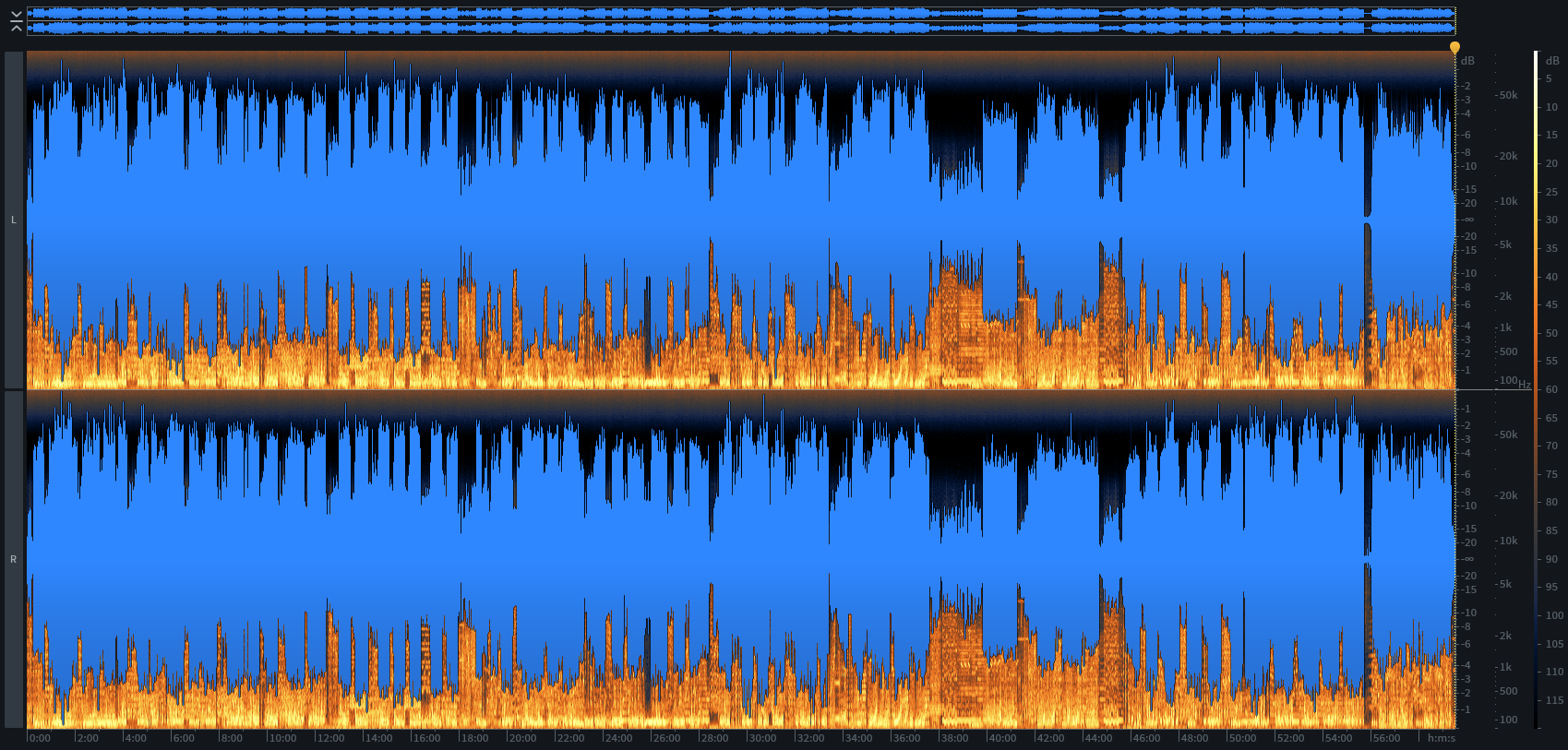Image resolution: width=1568 pixels, height=750 pixels.
Task: Click the 30 value on the color scale
Action: click(x=1551, y=220)
